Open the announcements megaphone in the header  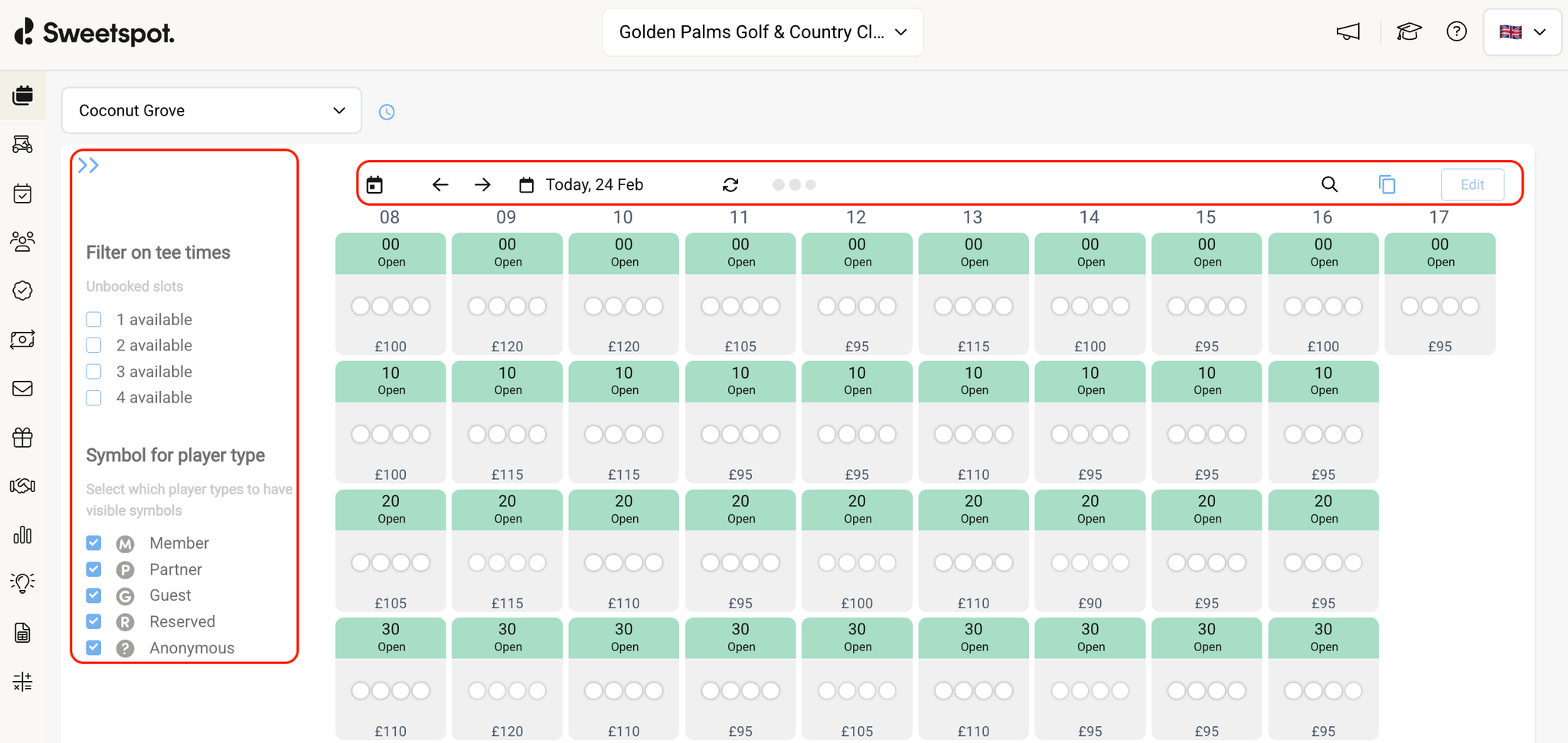pos(1347,31)
